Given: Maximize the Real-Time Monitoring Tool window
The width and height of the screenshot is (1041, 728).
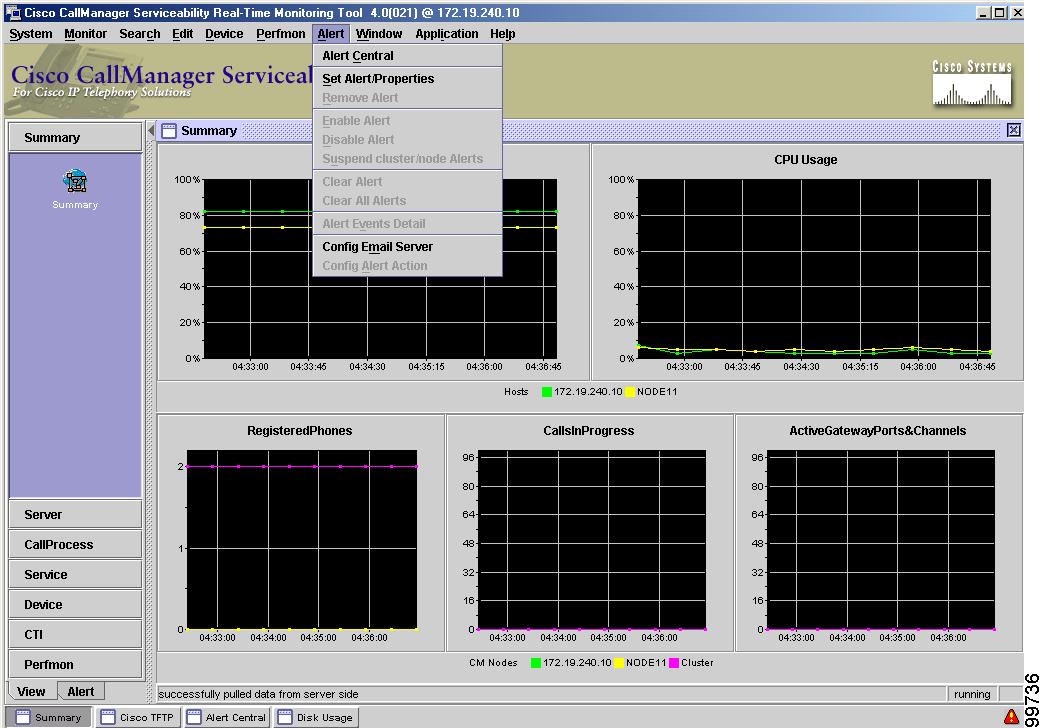Looking at the screenshot, I should (x=999, y=12).
